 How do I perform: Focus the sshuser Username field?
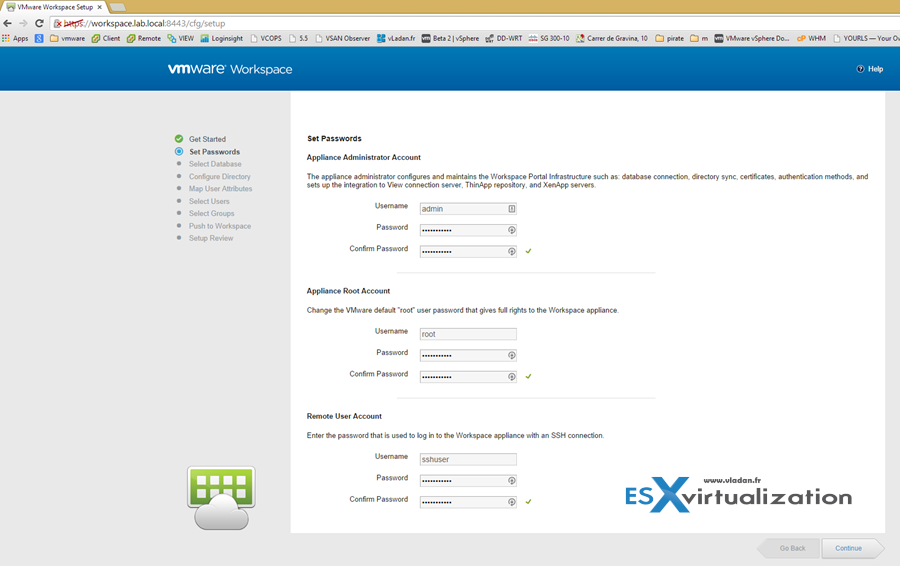tap(468, 459)
